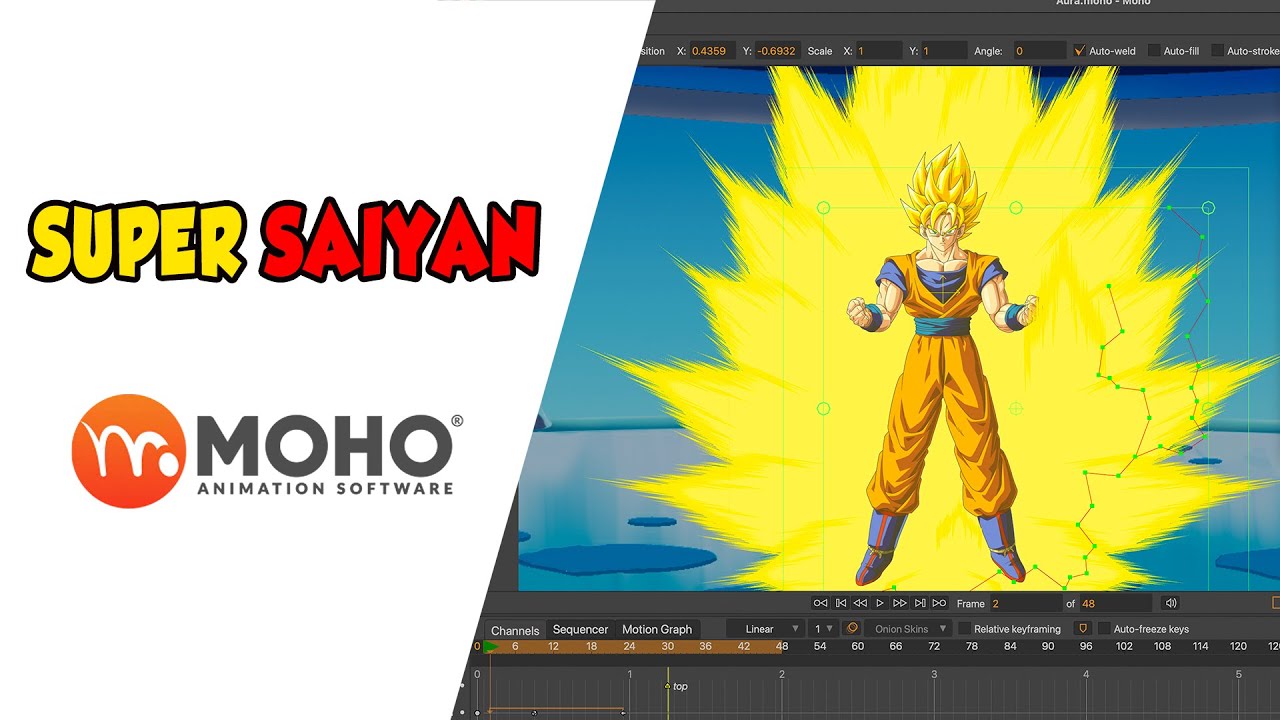Play the animation with the play button
This screenshot has width=1280, height=720.
[880, 603]
